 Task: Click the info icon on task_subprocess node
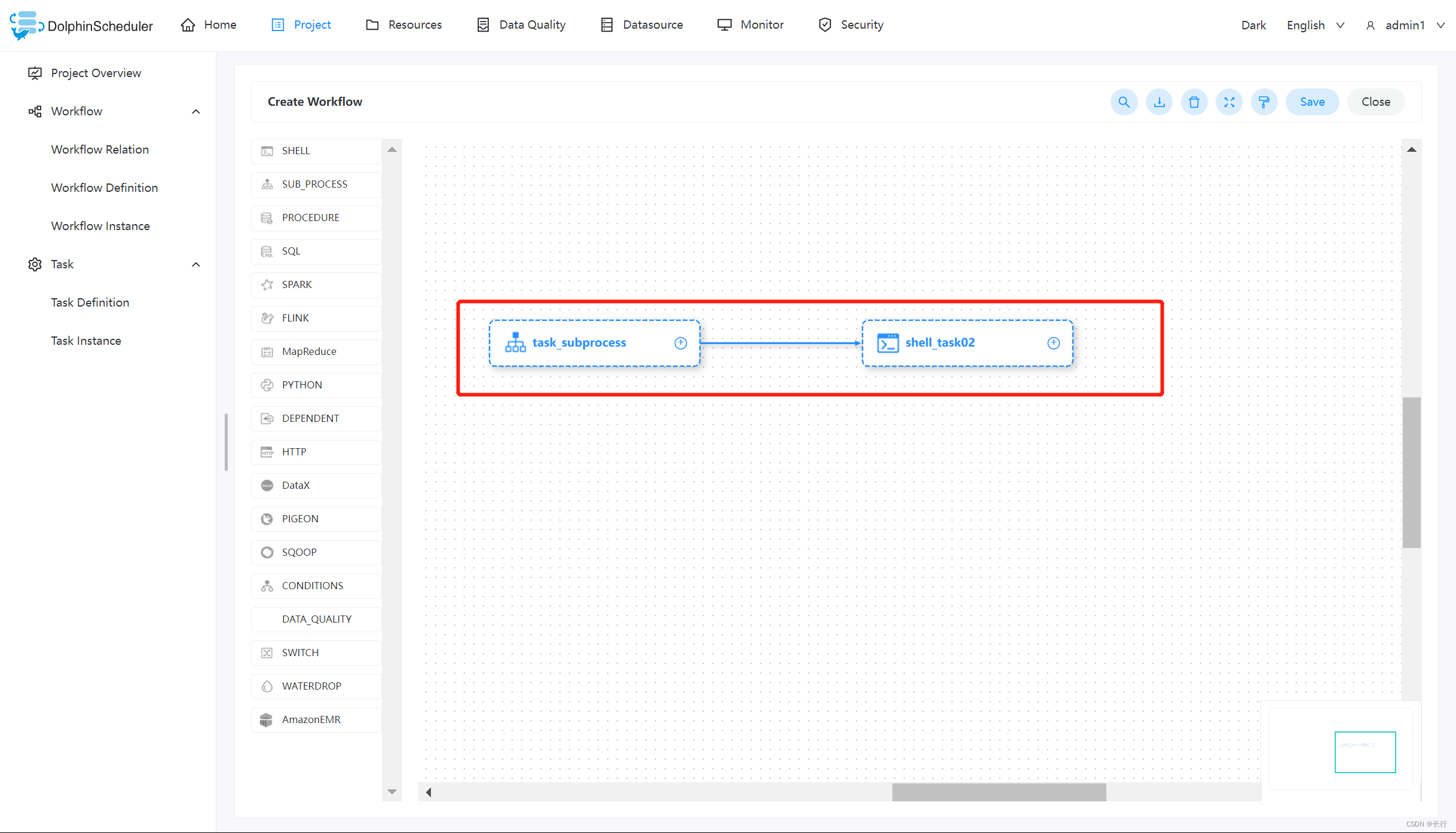pos(679,342)
